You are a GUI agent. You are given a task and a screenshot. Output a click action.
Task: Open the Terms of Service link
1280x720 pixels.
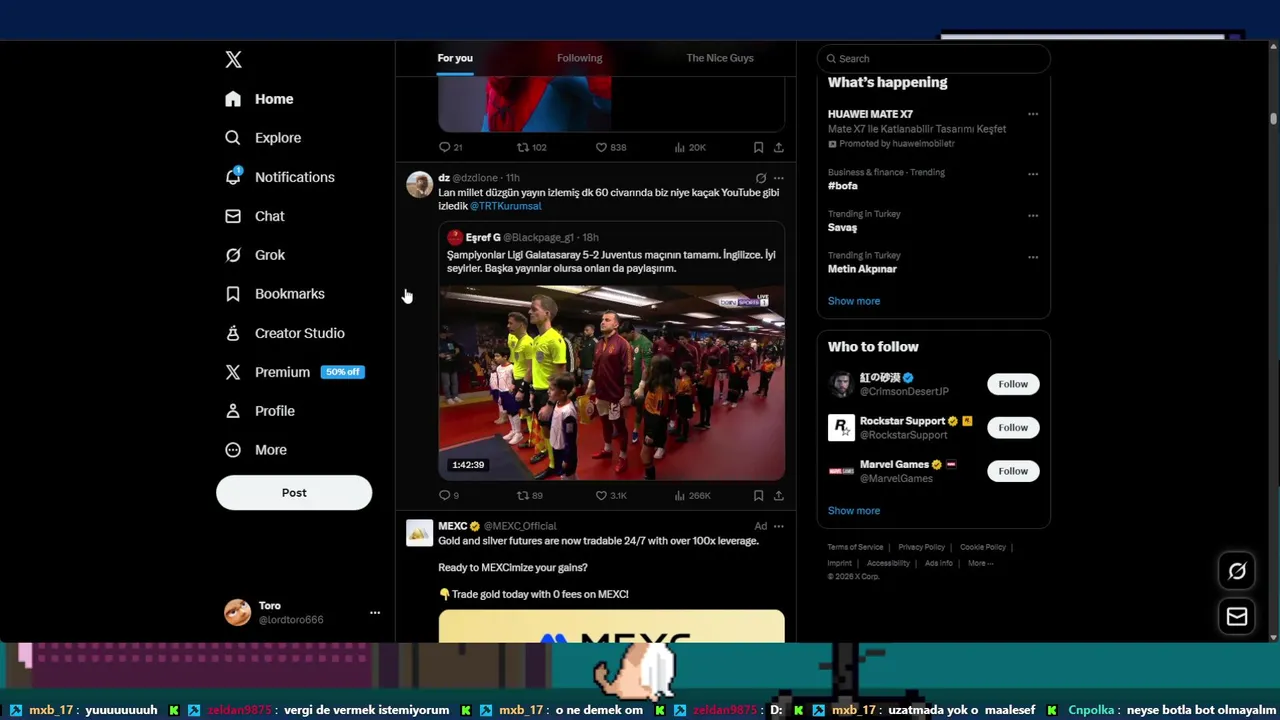click(855, 547)
